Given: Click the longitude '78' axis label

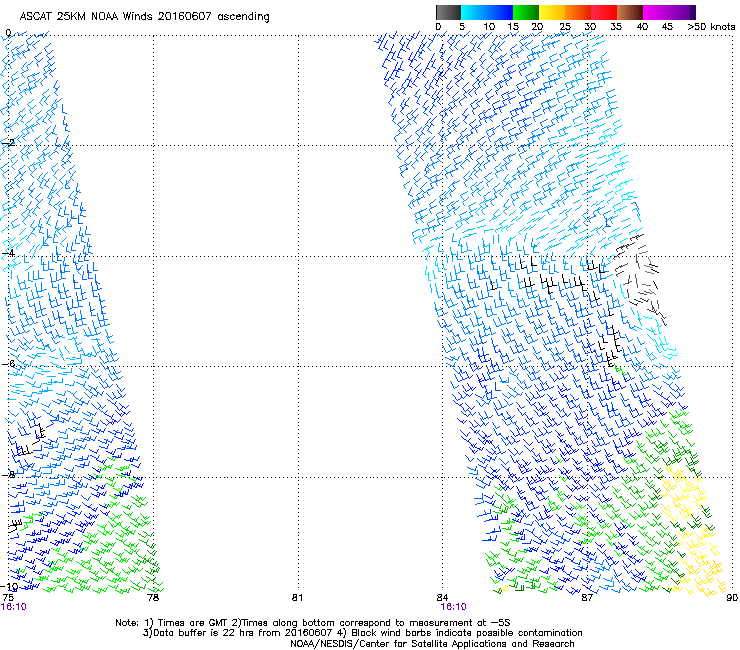Looking at the screenshot, I should pos(153,598).
